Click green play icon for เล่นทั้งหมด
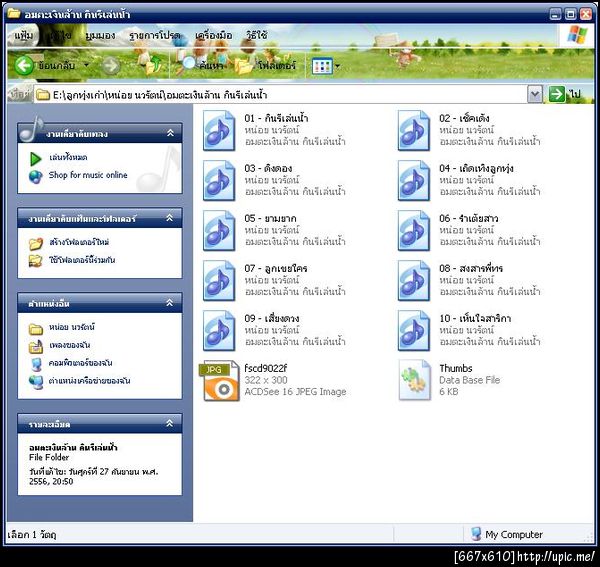 pyautogui.click(x=36, y=158)
